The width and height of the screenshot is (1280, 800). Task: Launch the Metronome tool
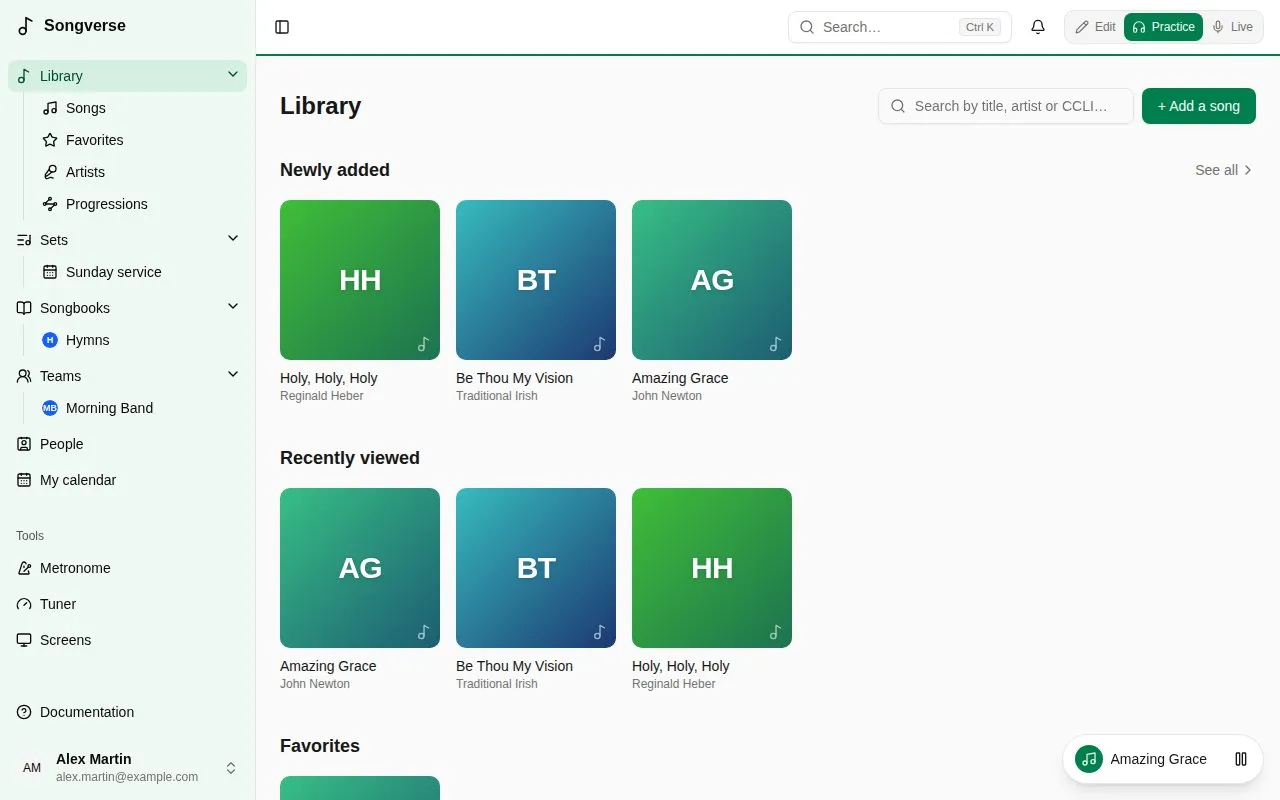127,568
